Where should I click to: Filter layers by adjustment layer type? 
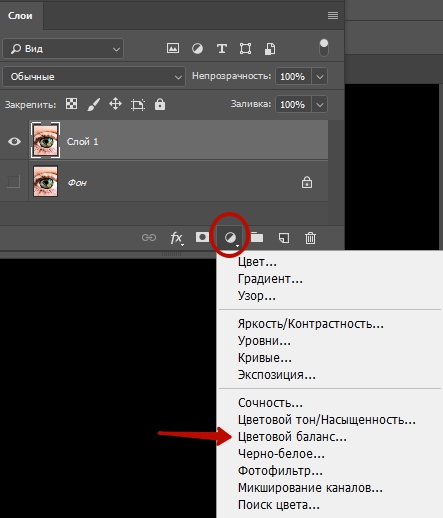[197, 49]
